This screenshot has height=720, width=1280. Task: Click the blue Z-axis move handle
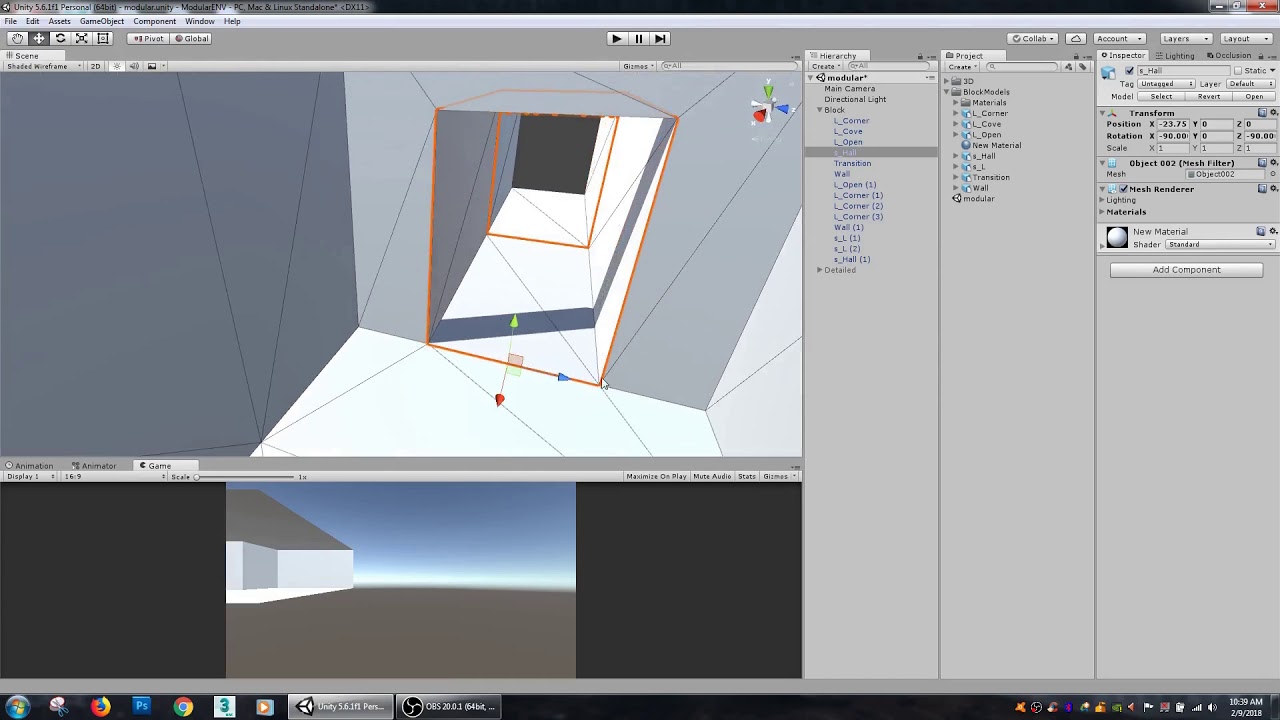(563, 377)
